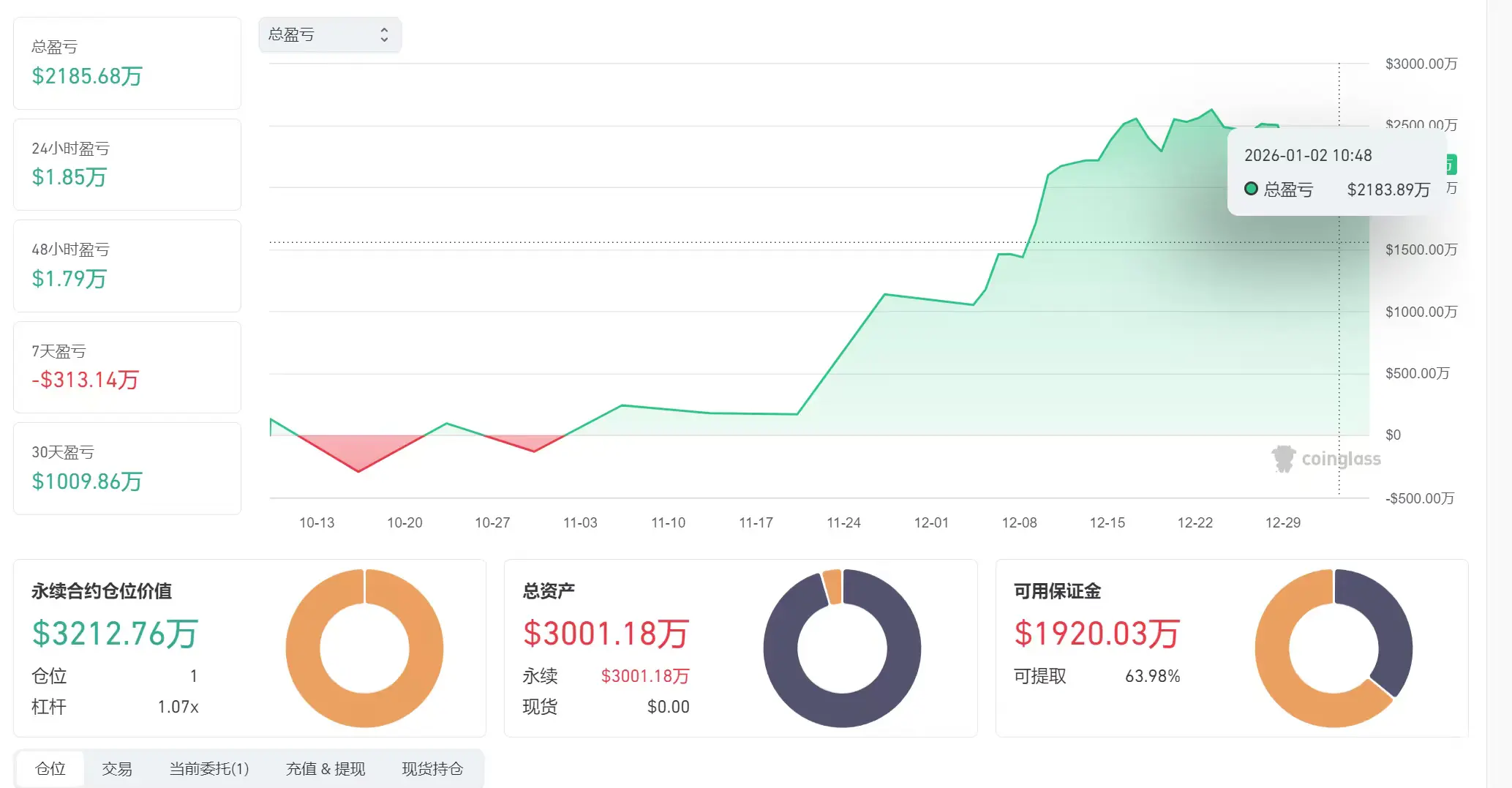The height and width of the screenshot is (788, 1512).
Task: Click the 永续合约仓位价值 heading
Action: coord(102,591)
